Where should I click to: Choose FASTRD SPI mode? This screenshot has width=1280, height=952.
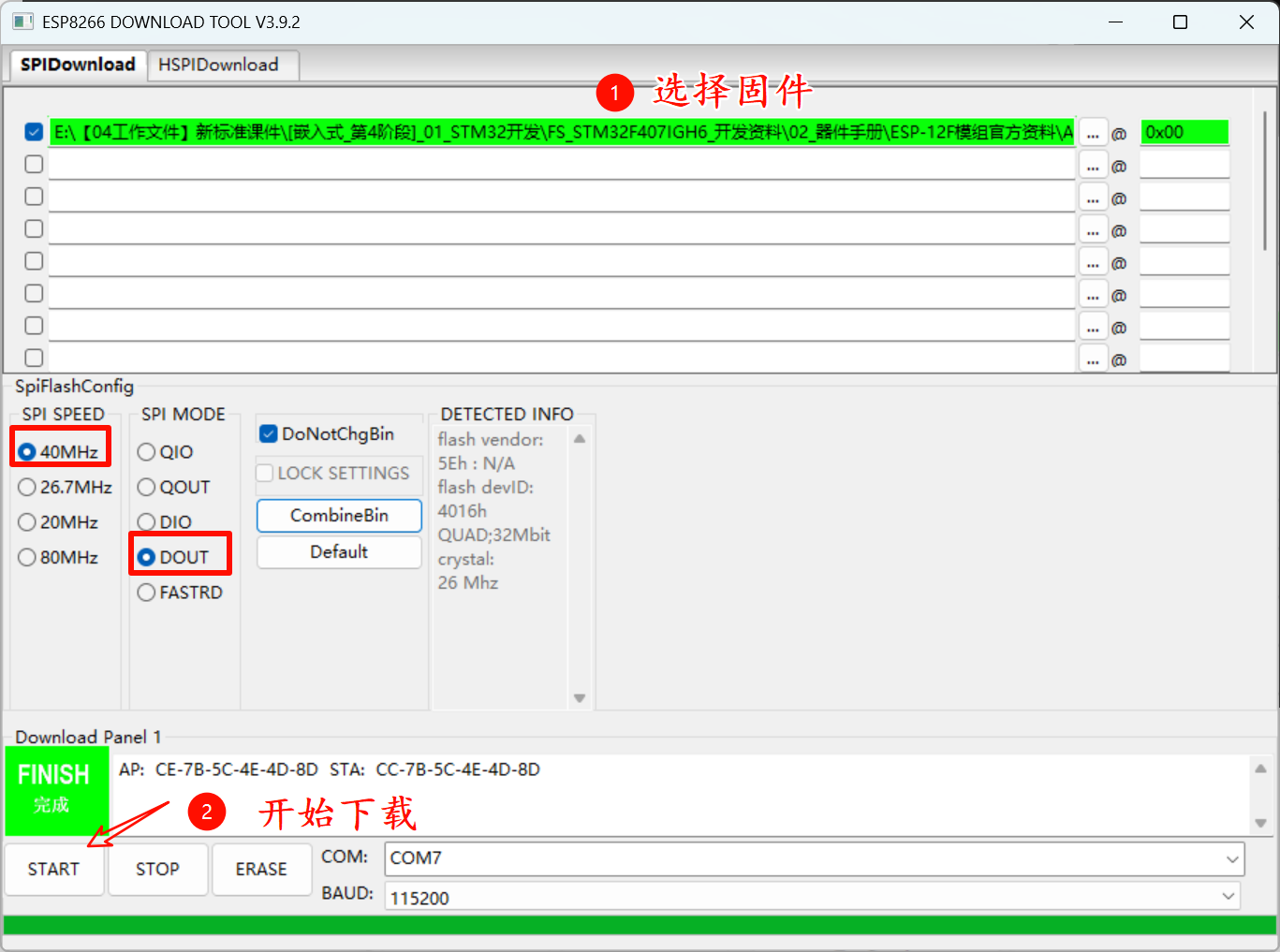click(x=180, y=593)
